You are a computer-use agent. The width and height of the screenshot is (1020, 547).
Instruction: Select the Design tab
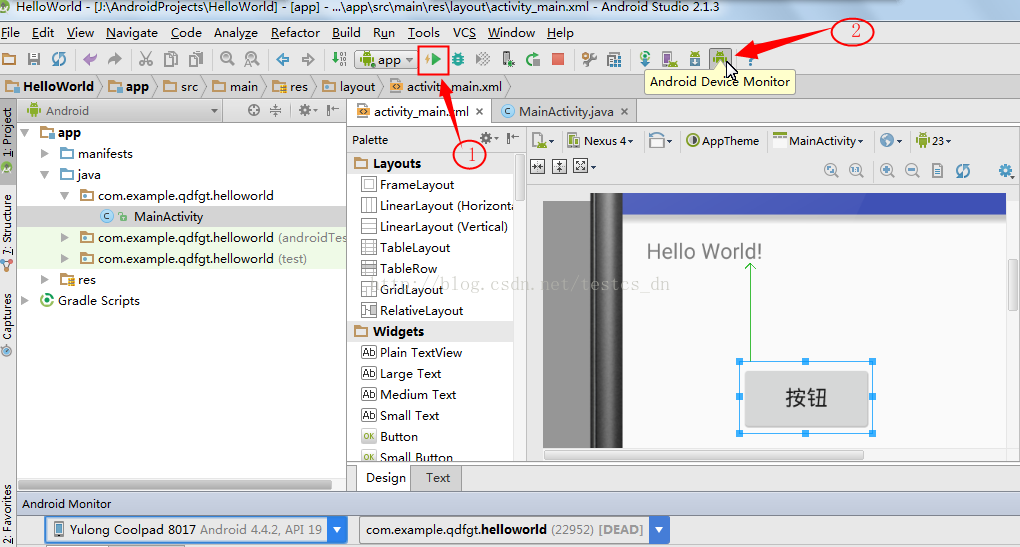click(386, 478)
